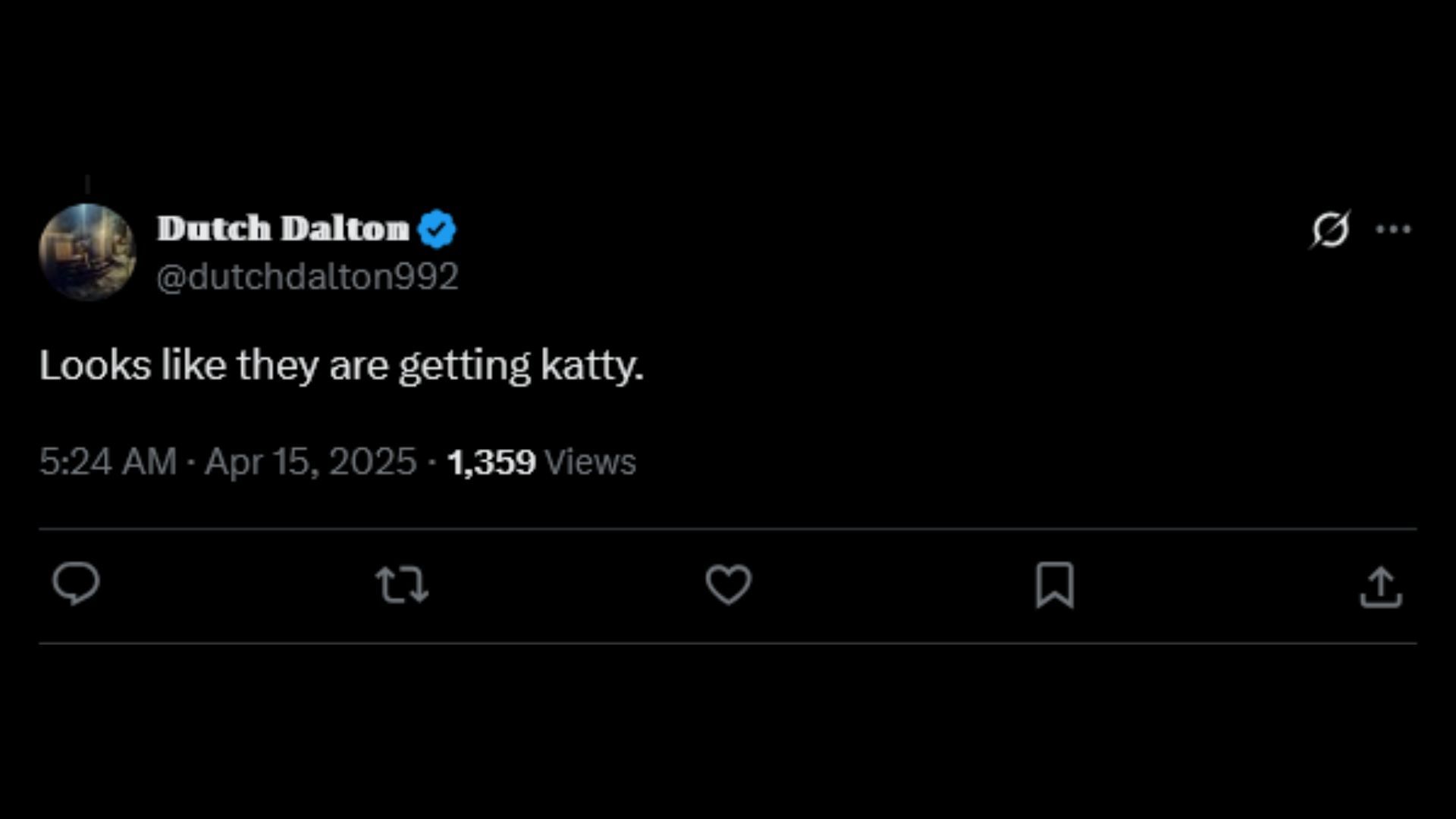Open the @dutchdalton992 handle link

[307, 276]
